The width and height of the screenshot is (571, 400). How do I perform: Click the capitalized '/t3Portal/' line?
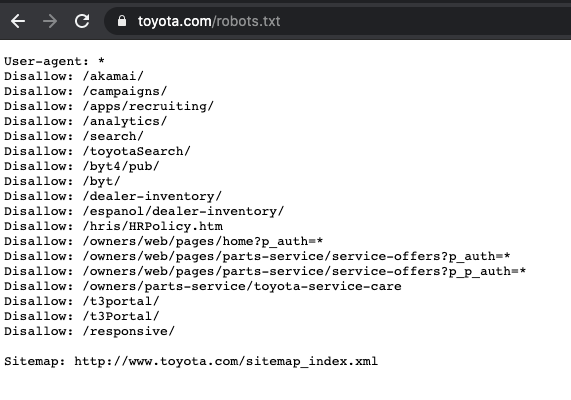coord(82,316)
